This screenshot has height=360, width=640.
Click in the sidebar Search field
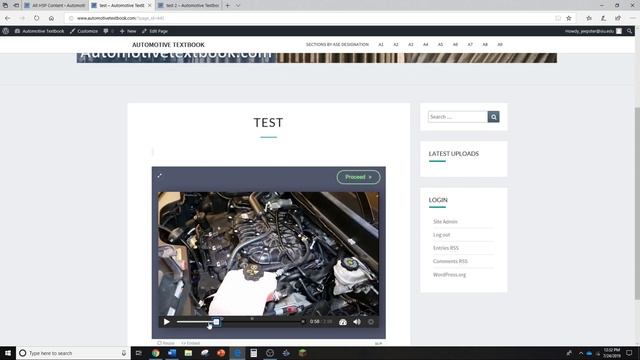click(458, 117)
